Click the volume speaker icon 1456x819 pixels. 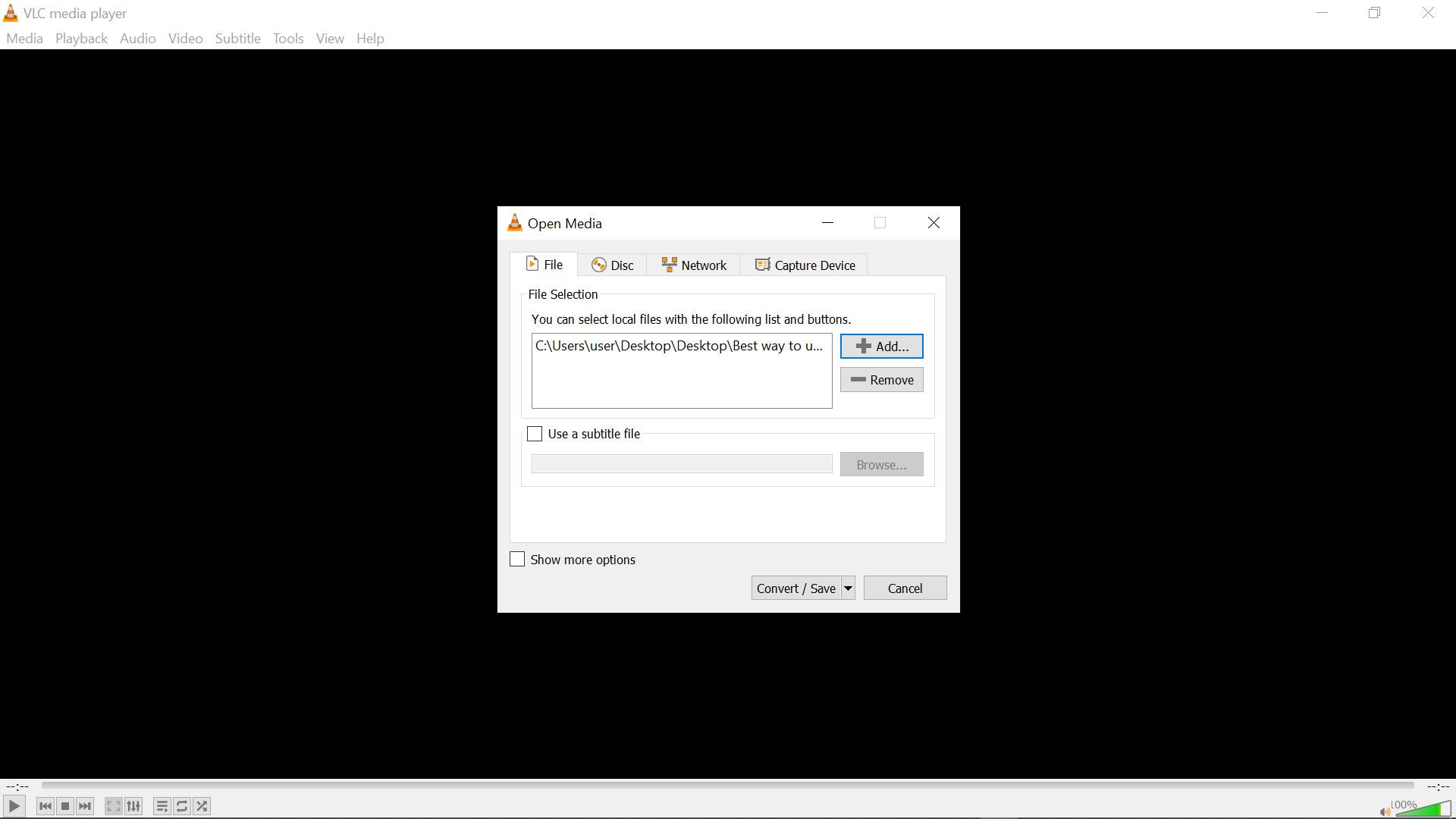(x=1385, y=811)
